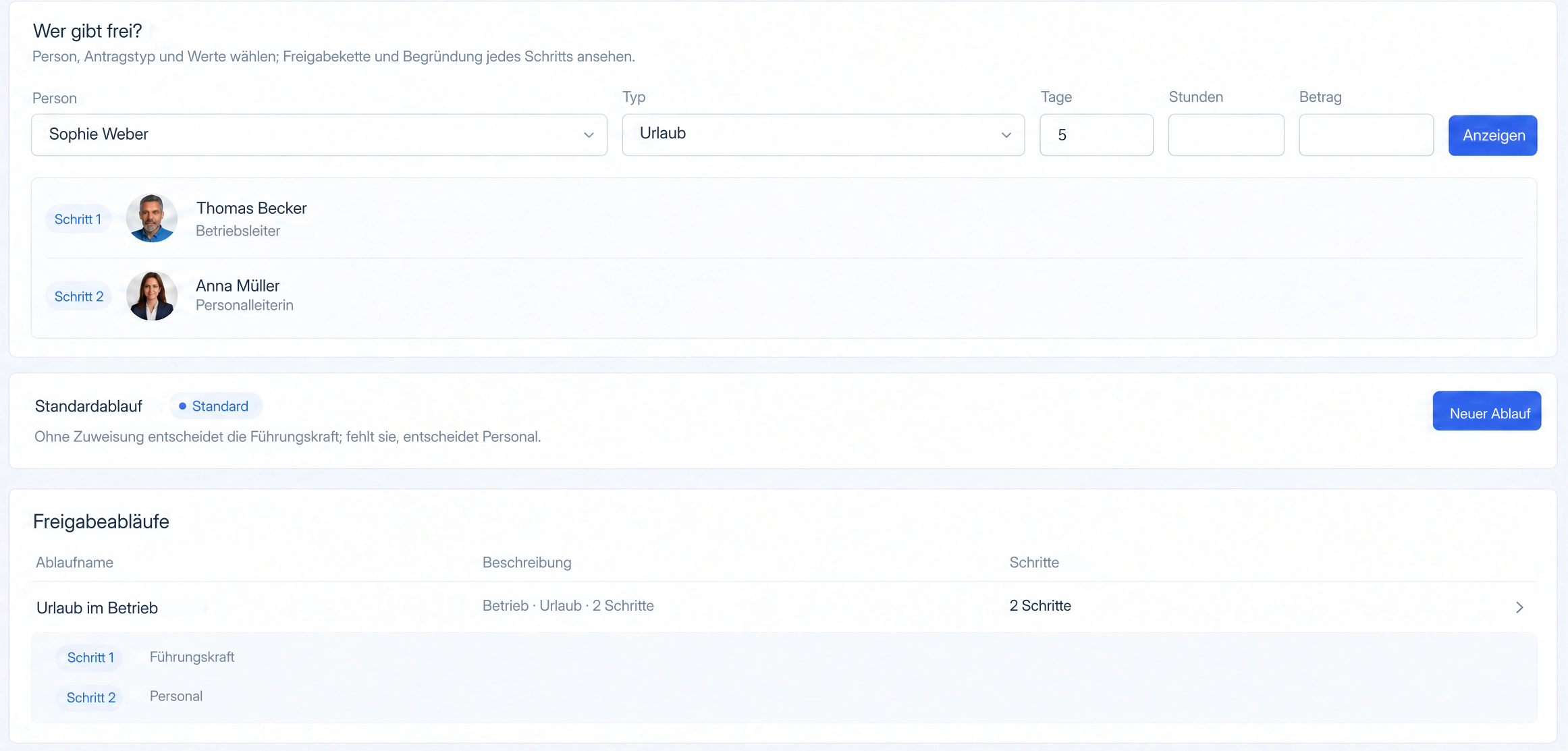
Task: Click the Schritt 1 badge beside Thomas Becker
Action: 78,219
